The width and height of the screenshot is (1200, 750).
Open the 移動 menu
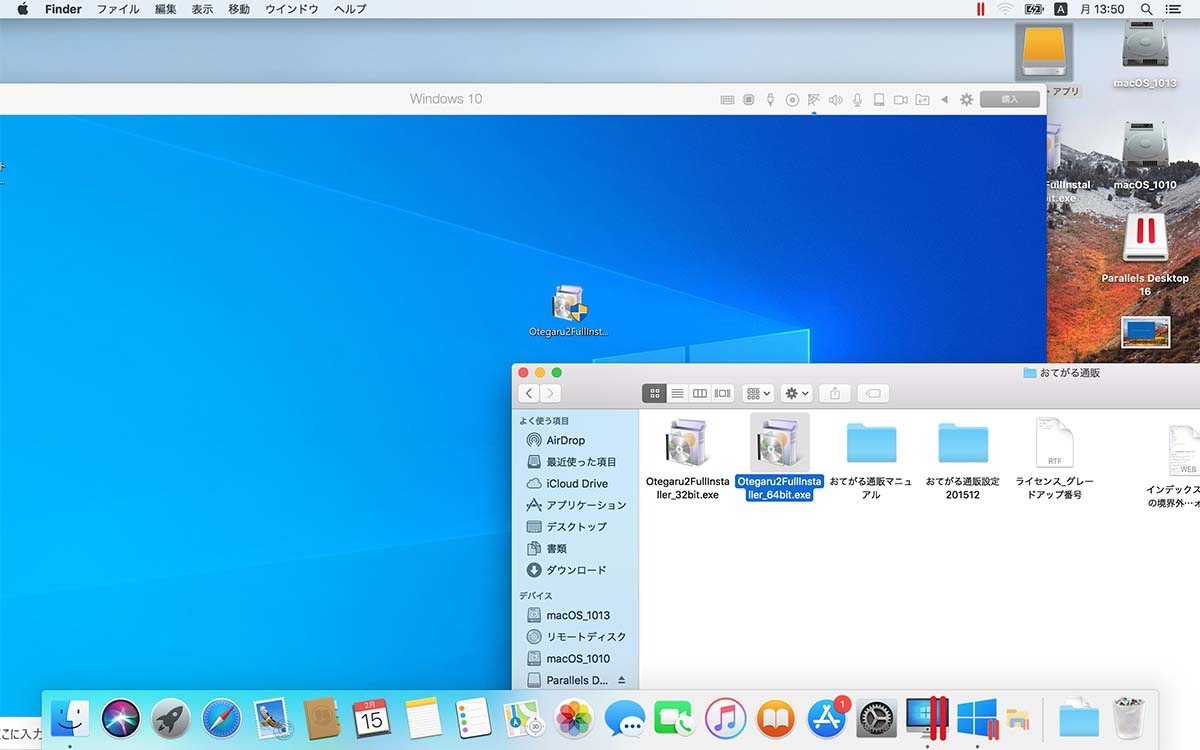[x=239, y=9]
